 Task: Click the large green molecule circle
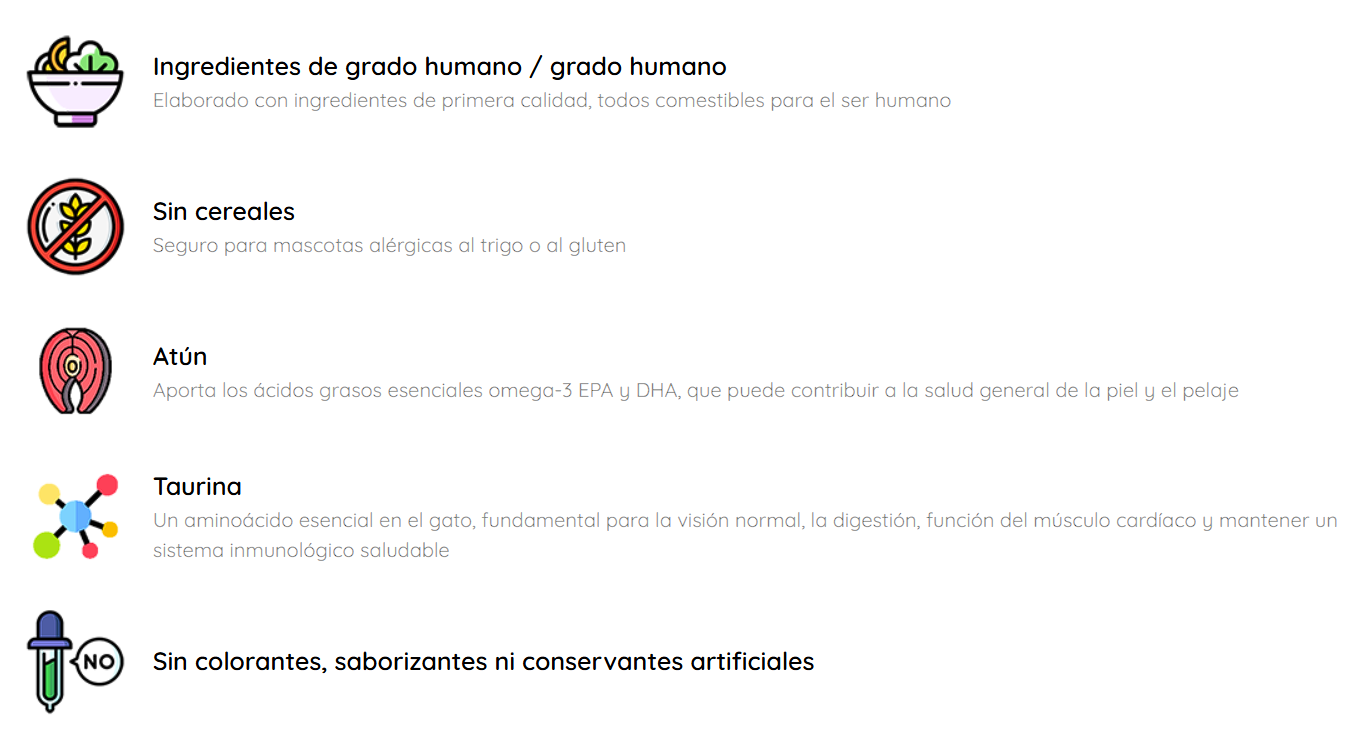[x=47, y=545]
